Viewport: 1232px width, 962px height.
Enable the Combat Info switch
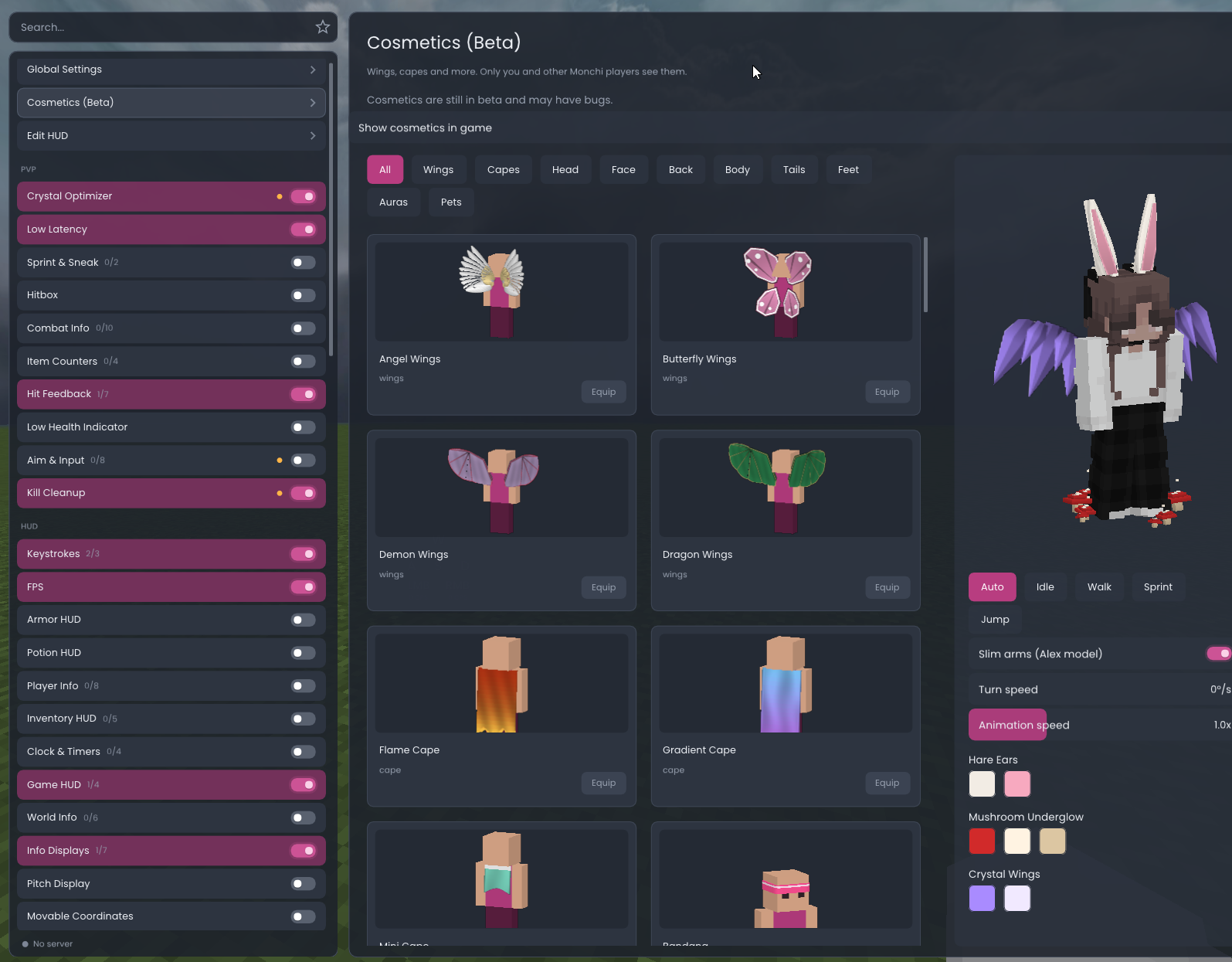(304, 328)
